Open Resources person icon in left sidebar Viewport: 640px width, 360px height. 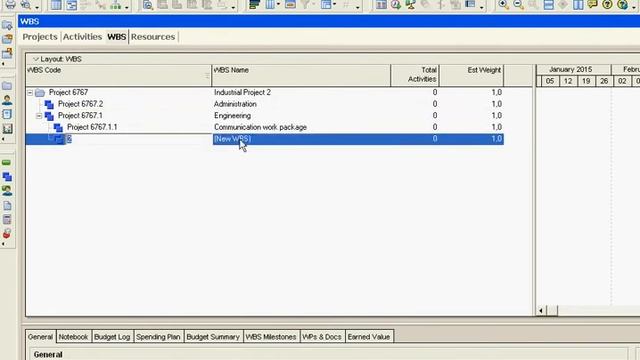[7, 100]
